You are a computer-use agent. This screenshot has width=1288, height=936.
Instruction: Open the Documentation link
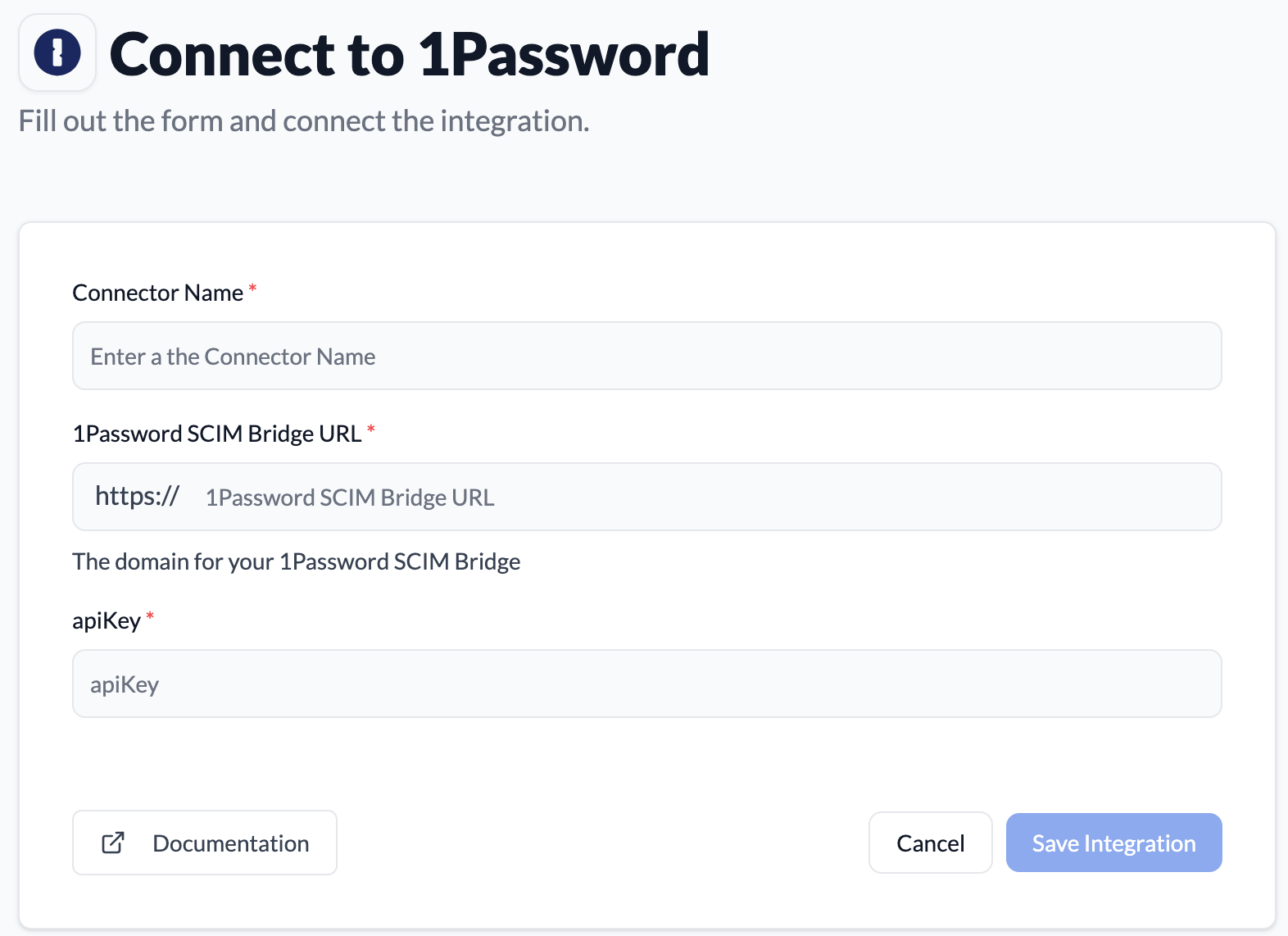[205, 843]
